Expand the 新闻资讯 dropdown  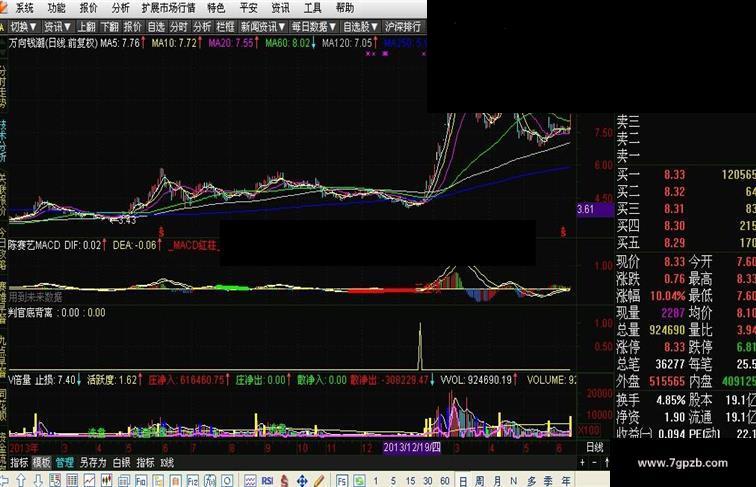click(263, 27)
